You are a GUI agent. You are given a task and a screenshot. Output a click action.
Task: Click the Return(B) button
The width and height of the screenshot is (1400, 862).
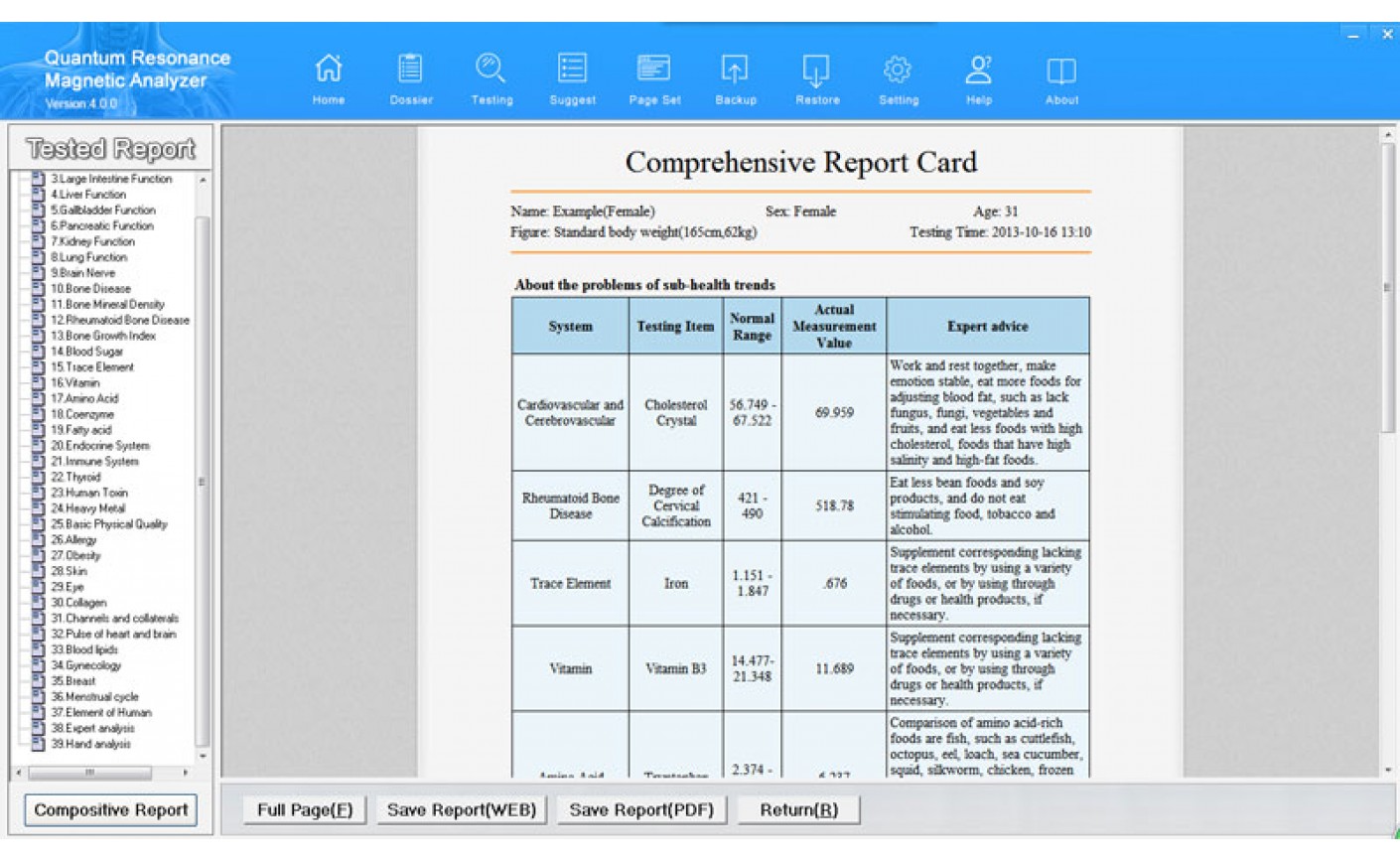pos(799,810)
